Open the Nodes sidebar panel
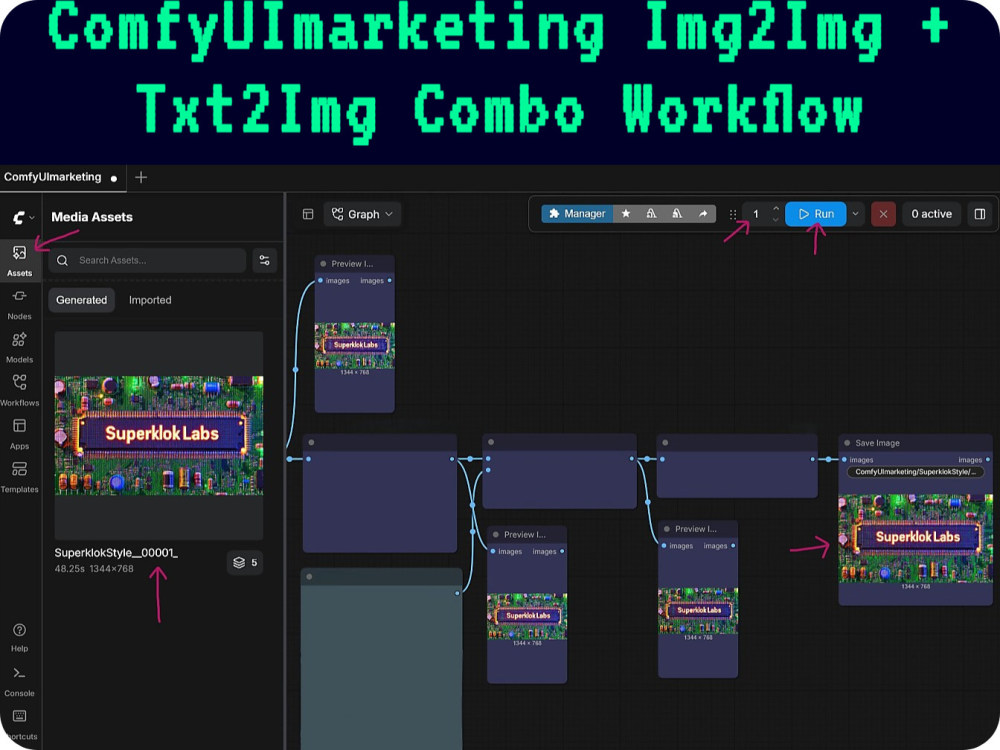The image size is (1000, 750). [19, 304]
